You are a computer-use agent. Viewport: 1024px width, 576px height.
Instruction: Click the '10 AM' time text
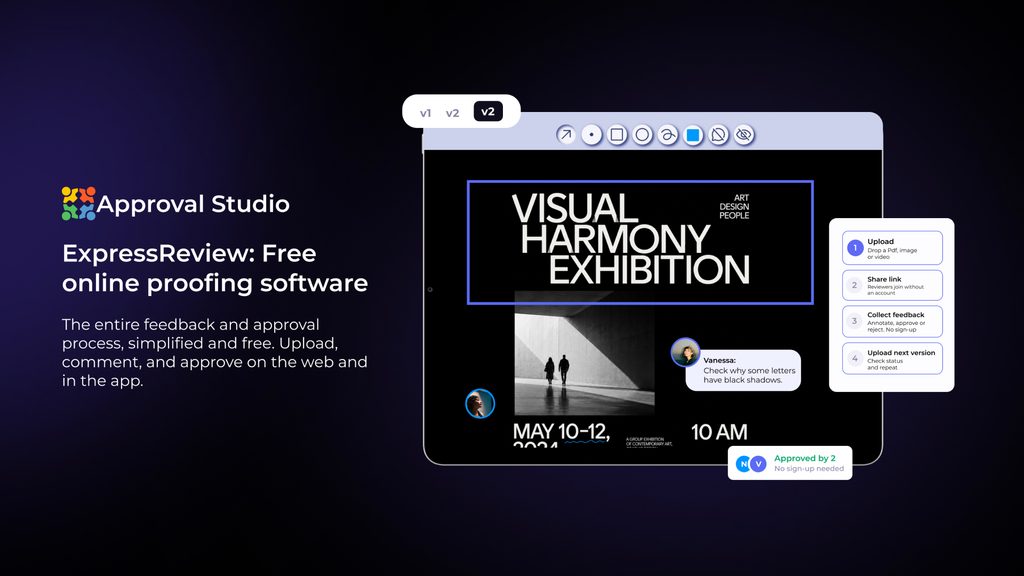tap(719, 432)
